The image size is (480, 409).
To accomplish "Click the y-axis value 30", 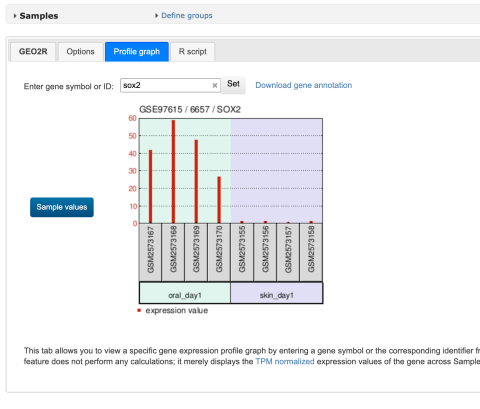I will tap(132, 171).
